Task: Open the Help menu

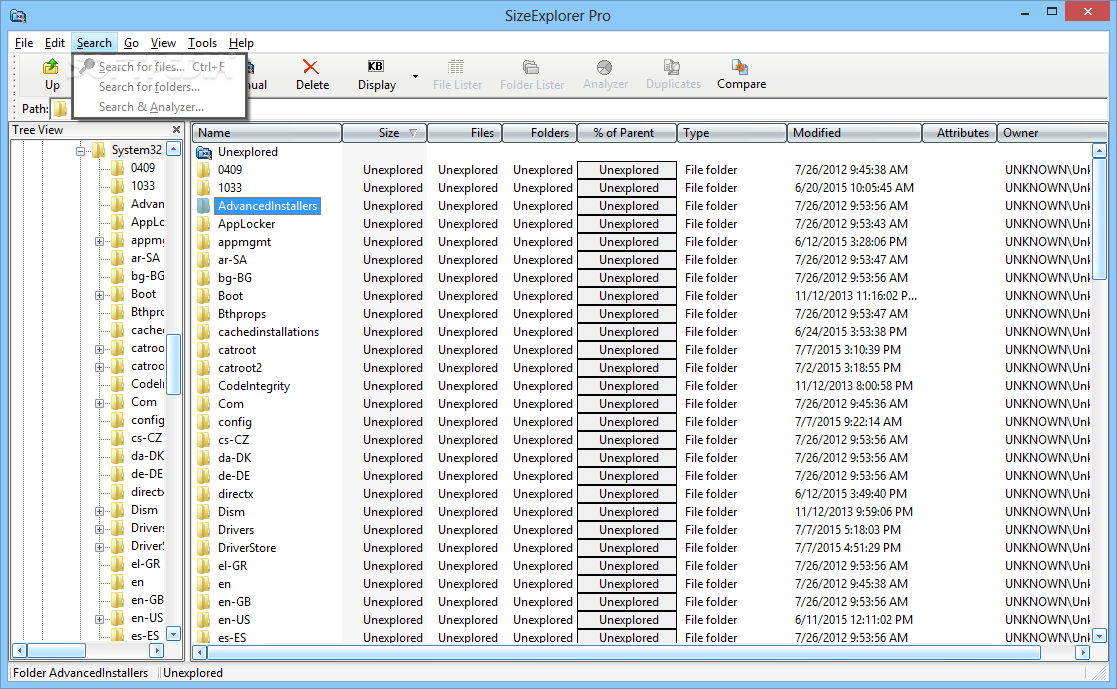Action: 241,43
